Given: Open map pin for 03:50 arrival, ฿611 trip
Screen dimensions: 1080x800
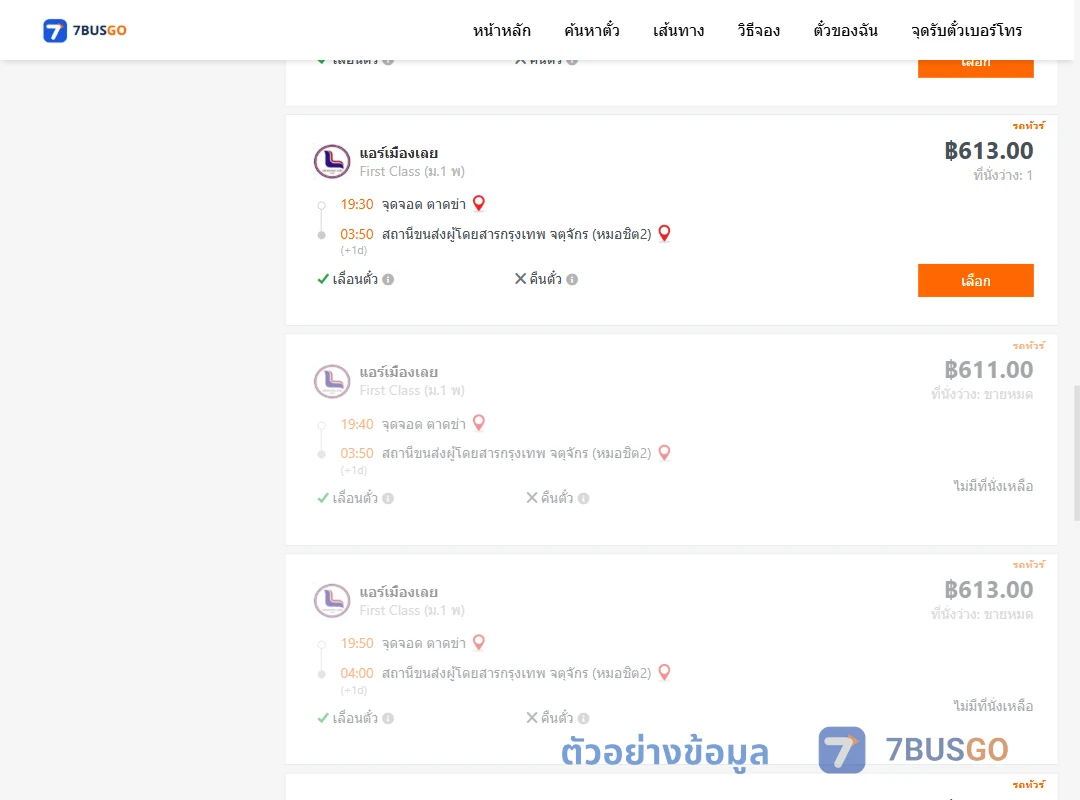Looking at the screenshot, I should click(664, 453).
